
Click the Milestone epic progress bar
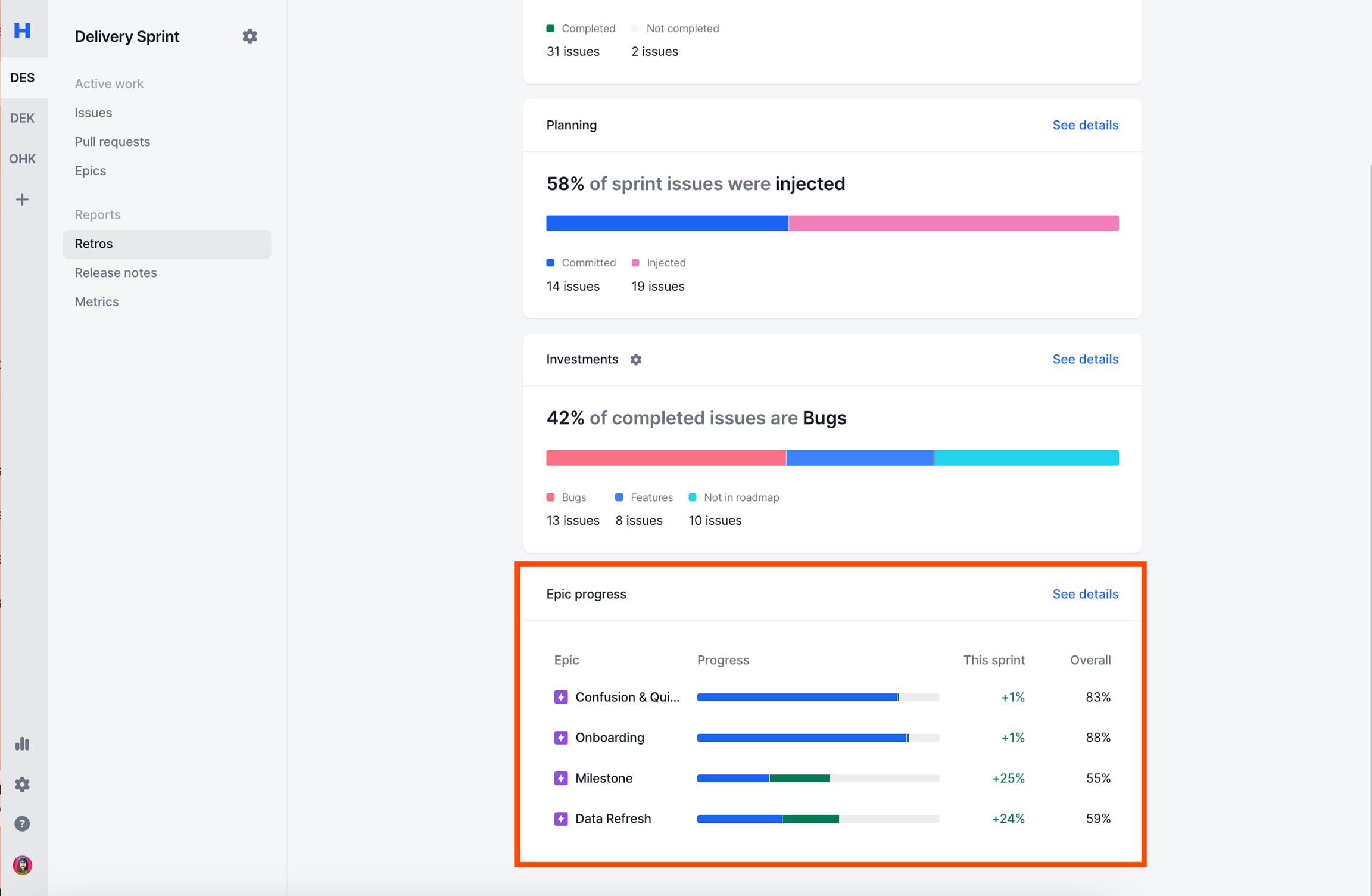(818, 778)
